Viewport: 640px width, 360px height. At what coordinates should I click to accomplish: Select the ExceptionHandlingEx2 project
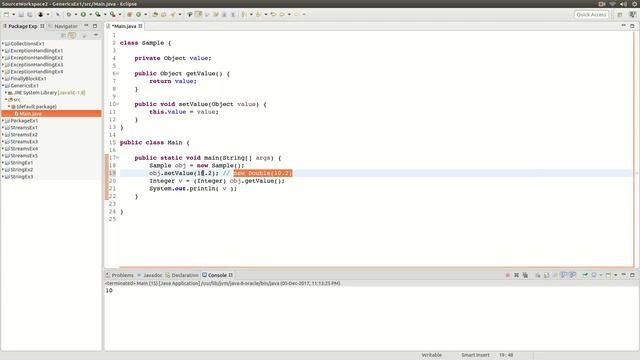click(36, 58)
